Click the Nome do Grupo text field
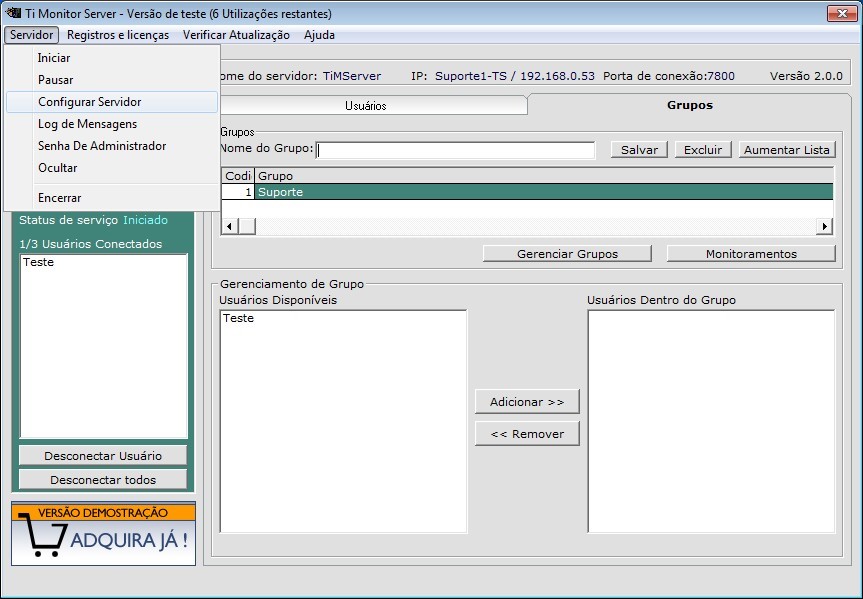Screen dimensions: 863x599 pos(455,150)
